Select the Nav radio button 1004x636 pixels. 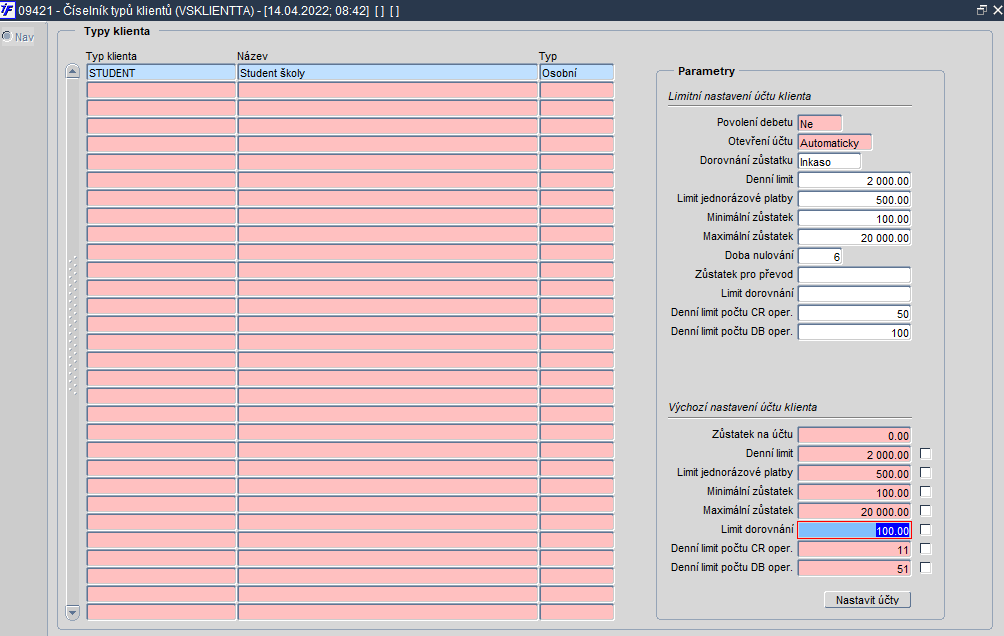coord(7,37)
